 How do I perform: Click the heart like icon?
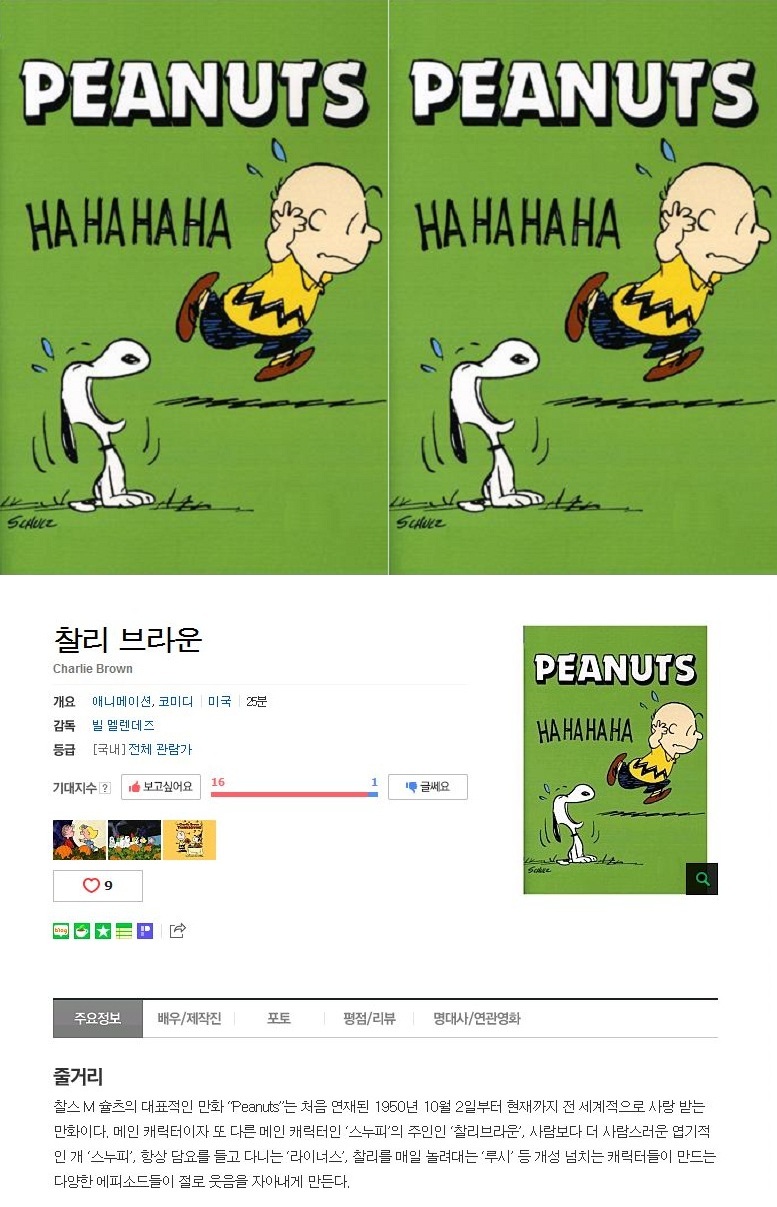[x=91, y=886]
